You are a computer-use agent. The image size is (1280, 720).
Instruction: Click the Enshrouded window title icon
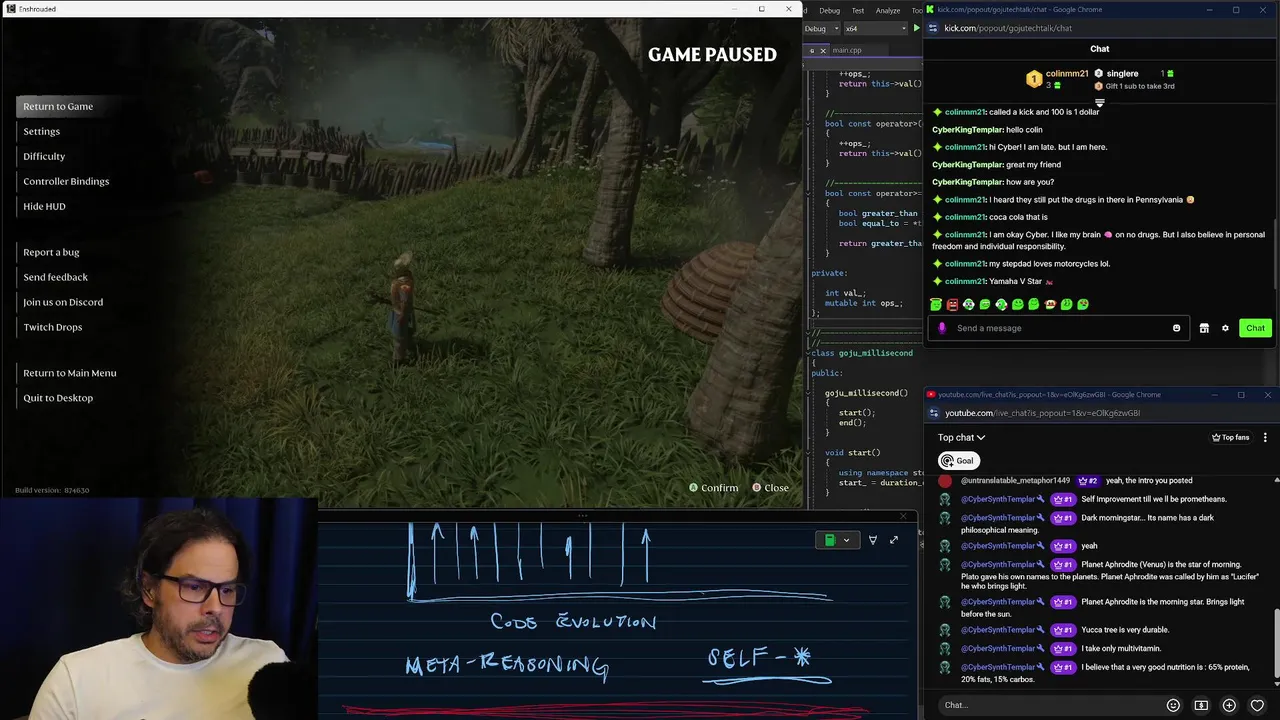[10, 9]
